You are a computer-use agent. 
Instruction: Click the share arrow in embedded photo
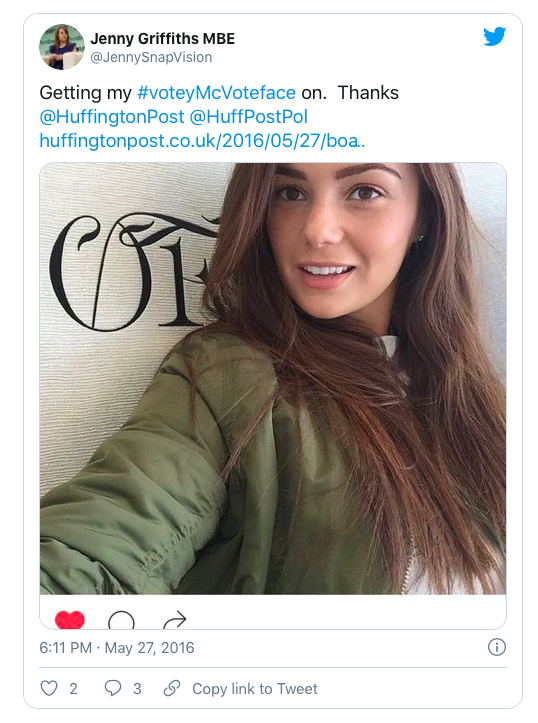175,620
